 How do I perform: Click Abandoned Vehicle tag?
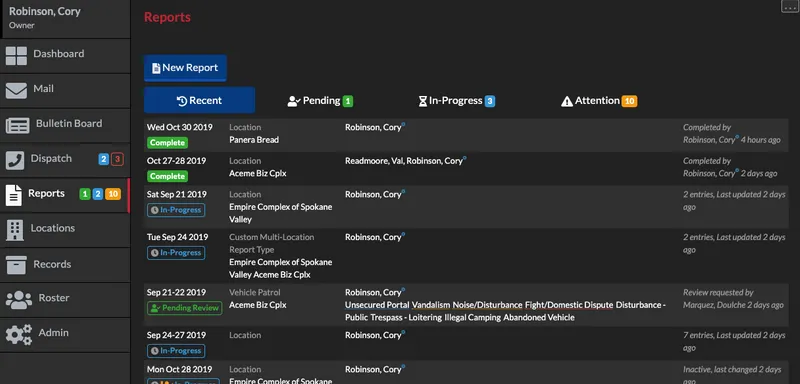539,318
